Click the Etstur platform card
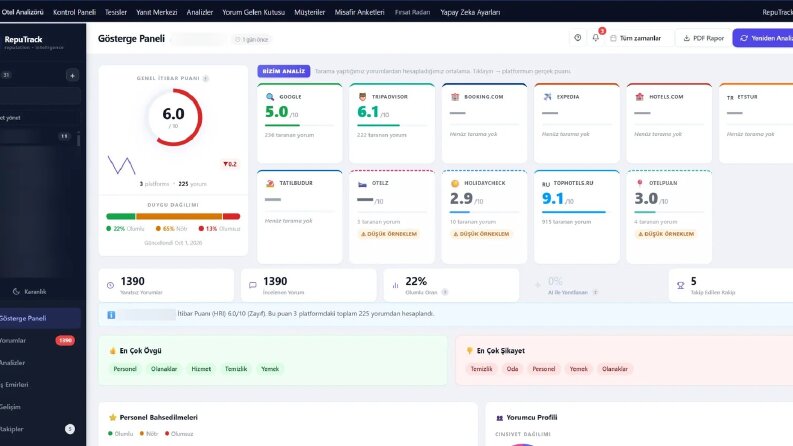 click(x=756, y=123)
